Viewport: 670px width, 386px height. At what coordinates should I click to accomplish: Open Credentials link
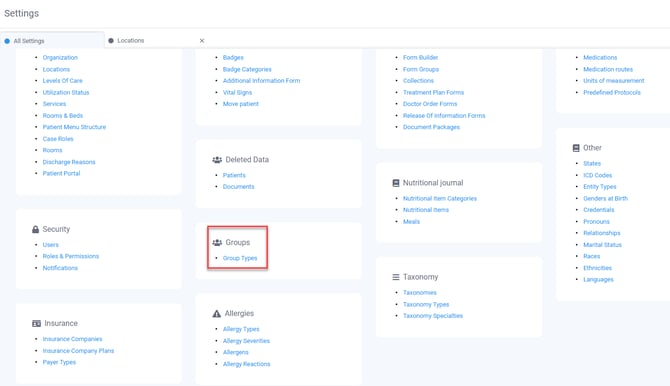pyautogui.click(x=599, y=210)
